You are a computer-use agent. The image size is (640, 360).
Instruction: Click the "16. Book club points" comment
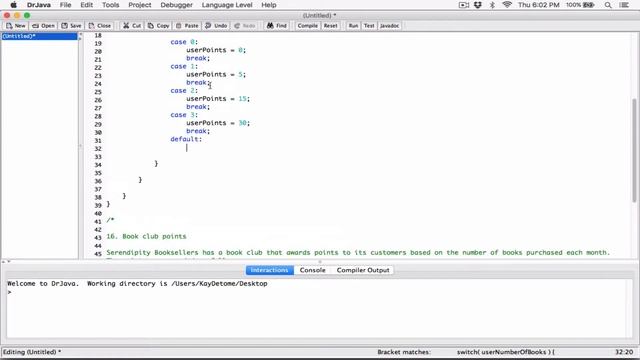click(x=146, y=236)
